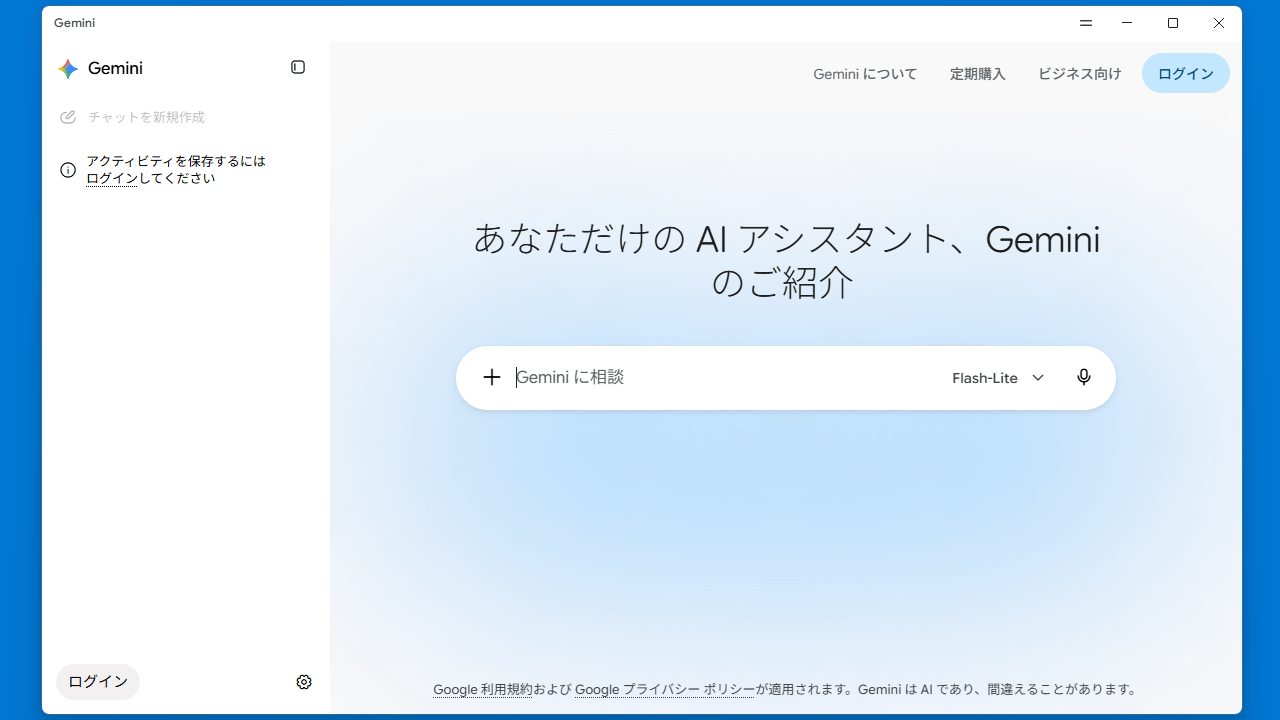
Task: Open the Google 利用規約 link
Action: [482, 689]
